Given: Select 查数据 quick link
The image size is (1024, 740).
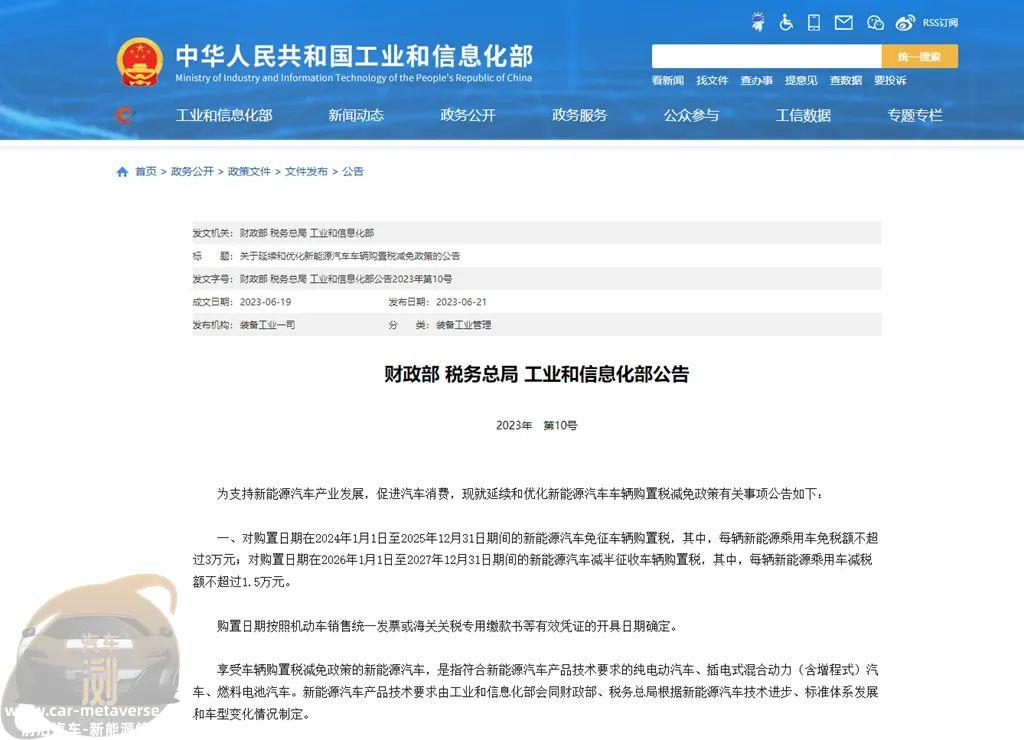Looking at the screenshot, I should coord(846,80).
